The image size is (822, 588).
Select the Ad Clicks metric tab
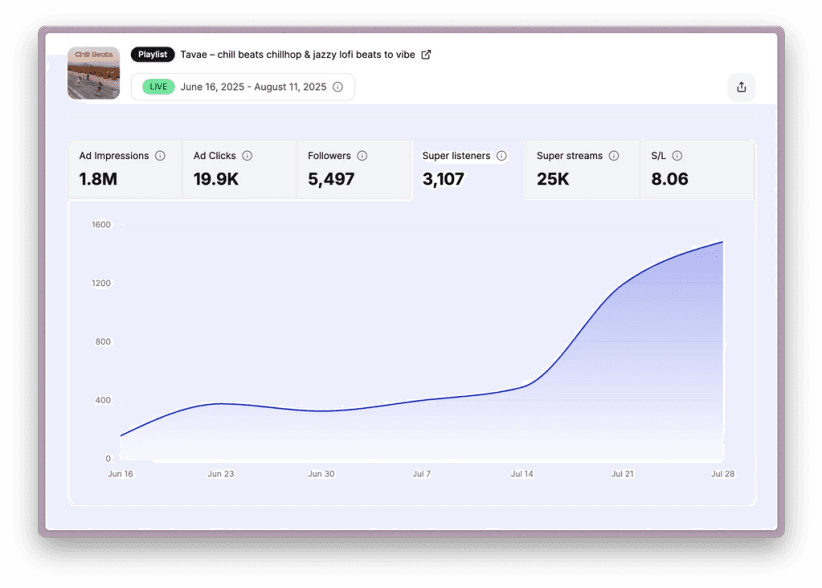pos(239,170)
